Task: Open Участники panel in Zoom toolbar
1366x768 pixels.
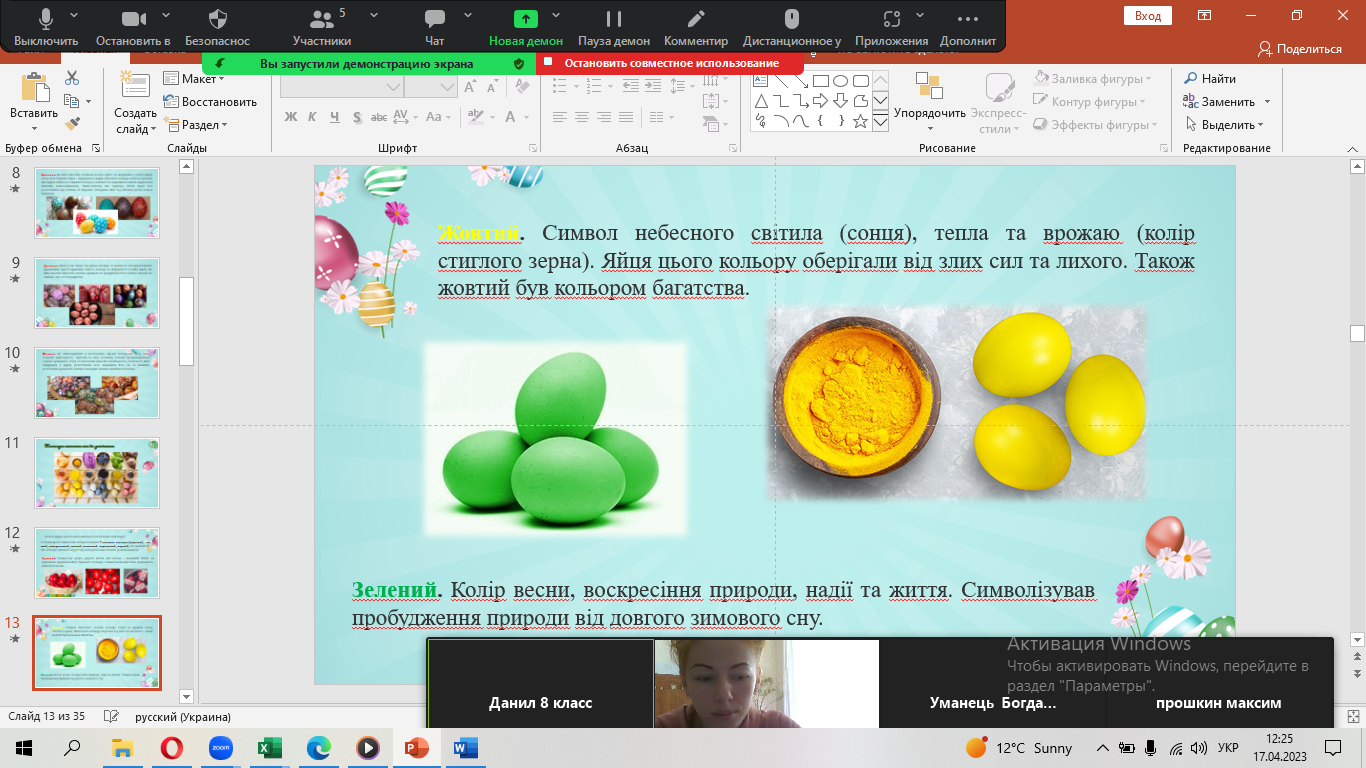Action: point(322,28)
